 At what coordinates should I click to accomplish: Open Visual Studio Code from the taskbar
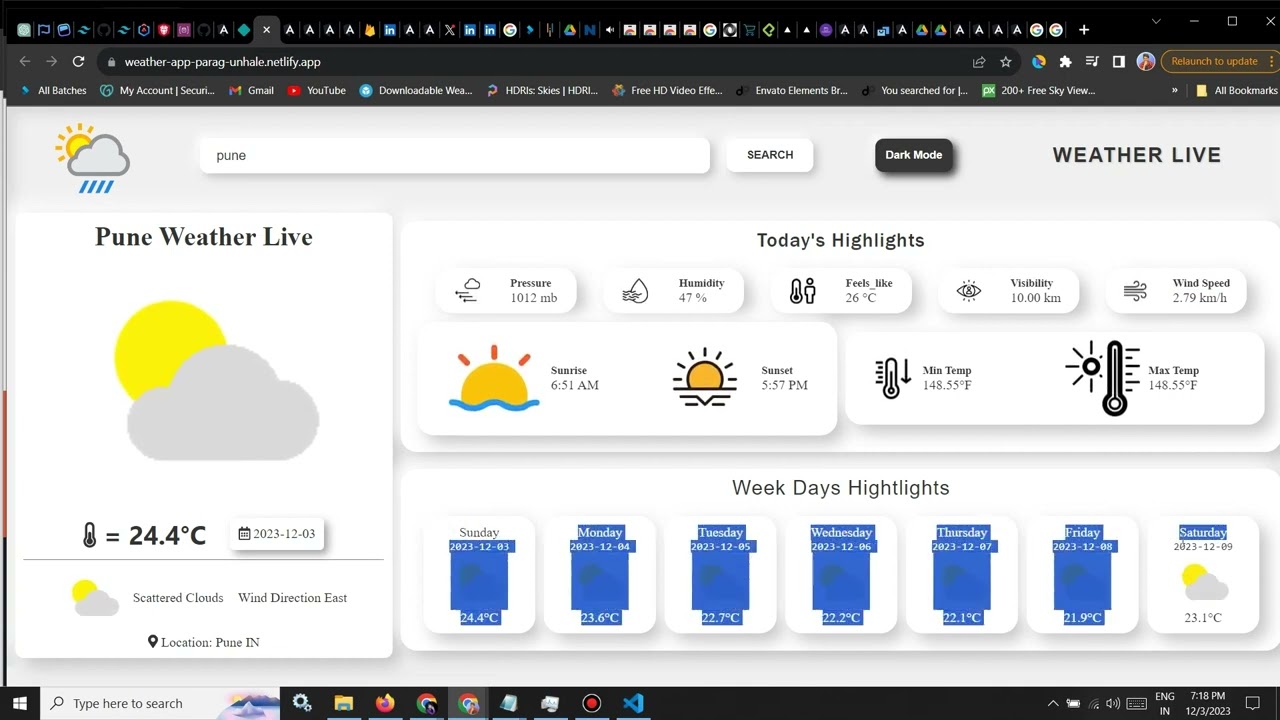[633, 703]
